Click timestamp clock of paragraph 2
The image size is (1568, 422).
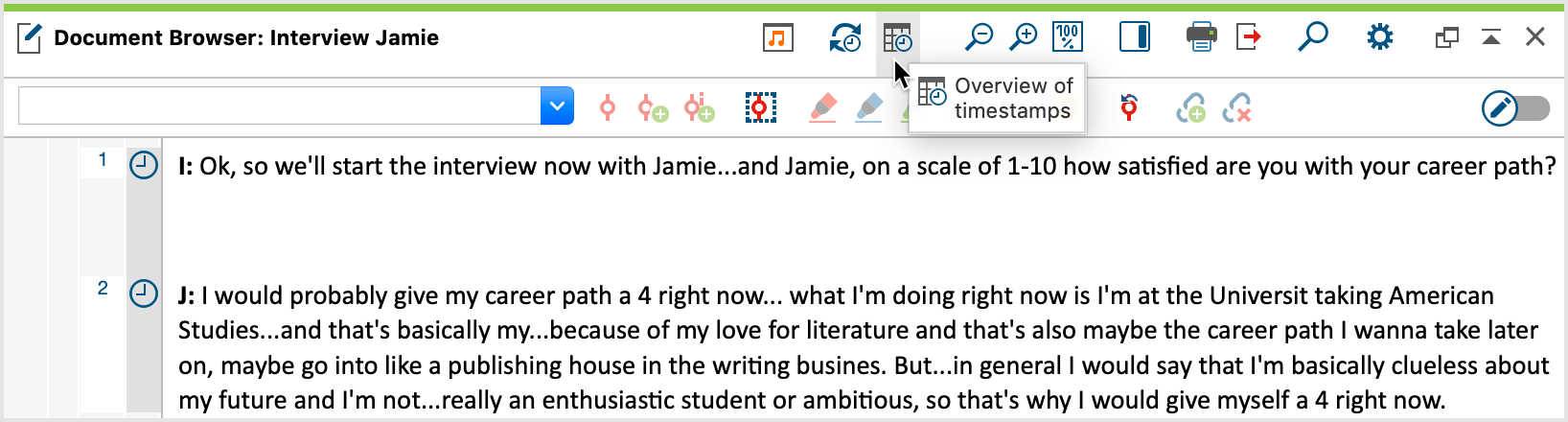point(143,293)
